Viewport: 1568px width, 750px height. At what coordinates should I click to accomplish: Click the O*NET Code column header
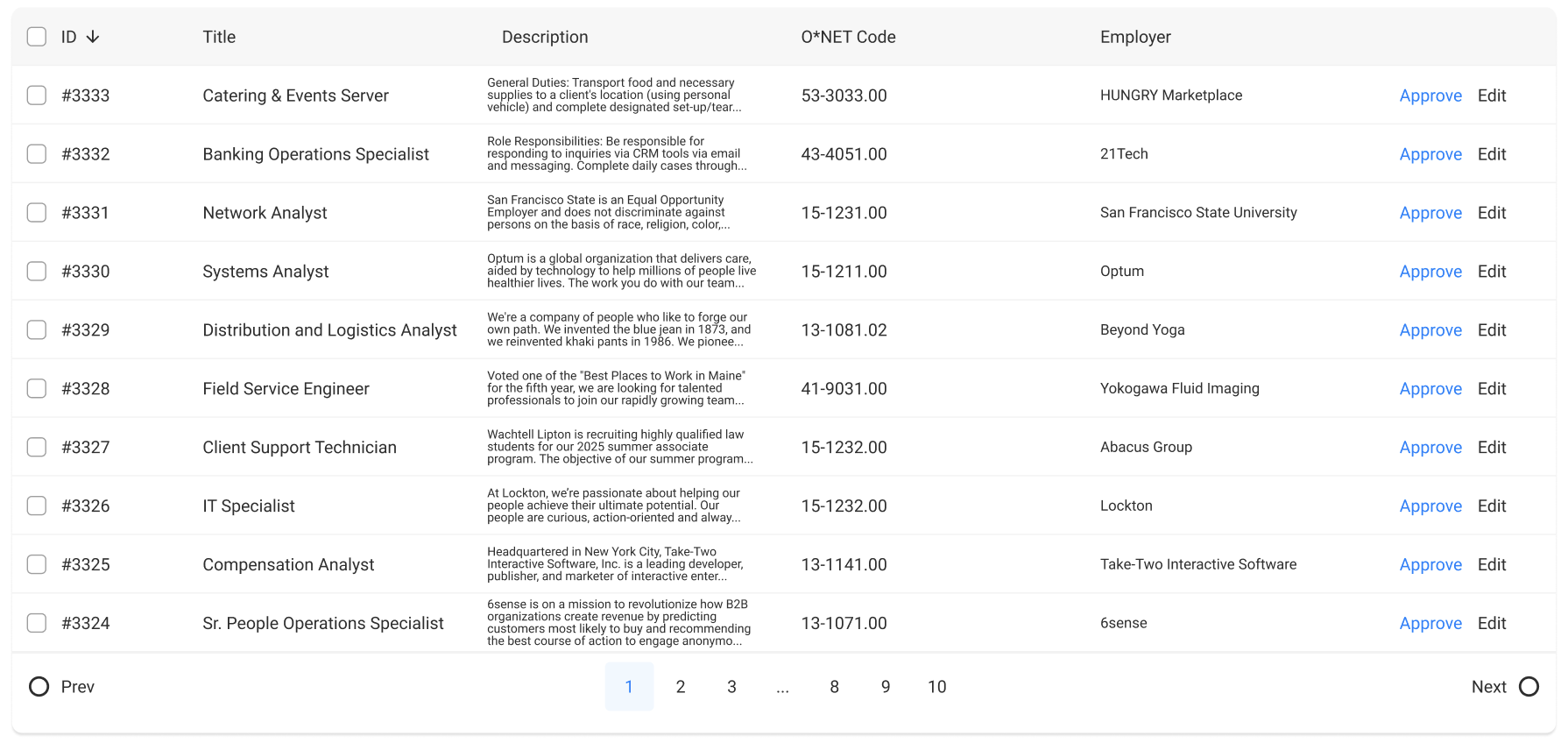tap(848, 37)
